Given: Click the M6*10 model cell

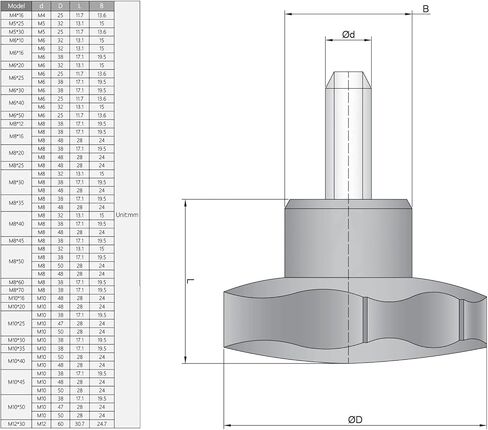Looking at the screenshot, I should coord(16,40).
